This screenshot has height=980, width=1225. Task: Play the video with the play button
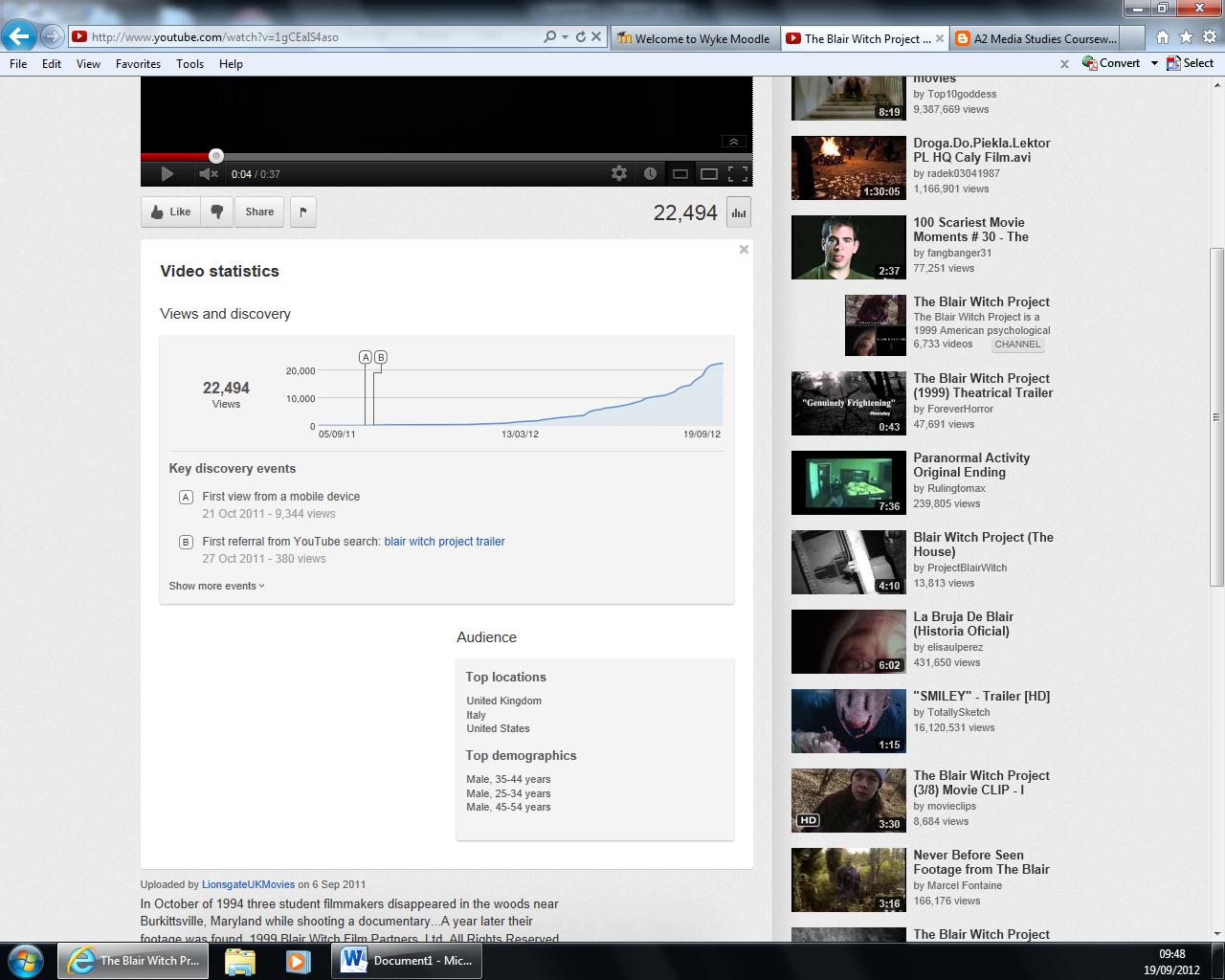pos(167,174)
